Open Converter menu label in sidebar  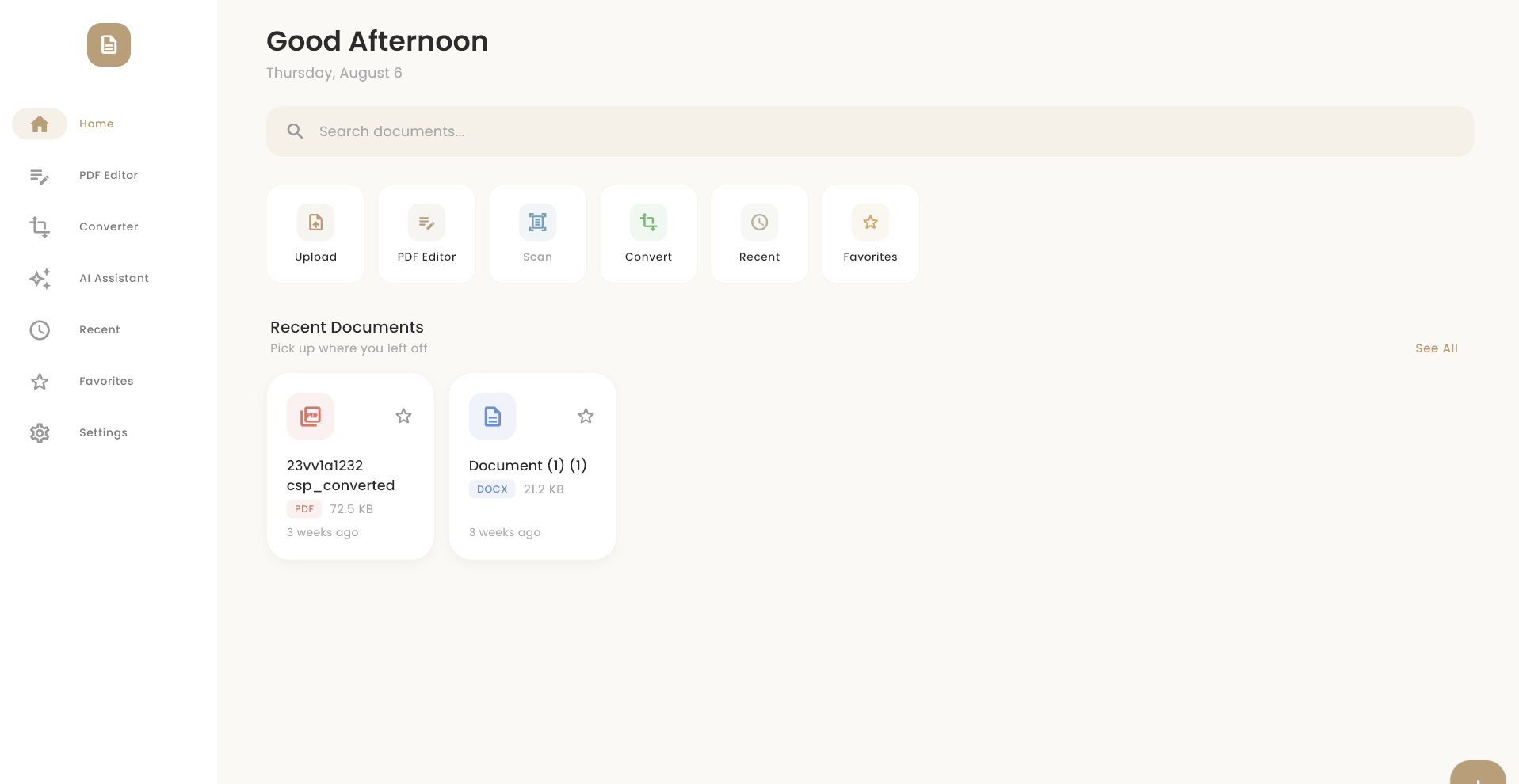click(109, 226)
